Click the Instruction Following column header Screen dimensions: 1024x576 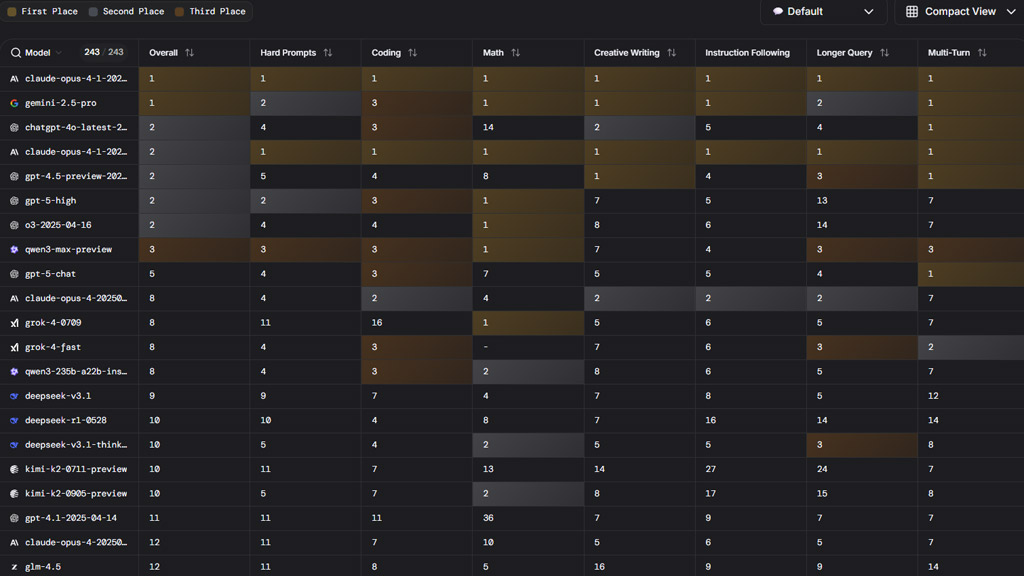tap(747, 53)
